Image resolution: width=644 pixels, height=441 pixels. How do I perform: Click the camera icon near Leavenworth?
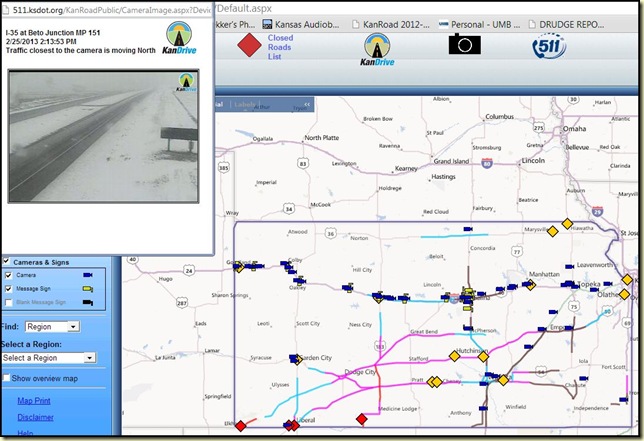click(569, 266)
